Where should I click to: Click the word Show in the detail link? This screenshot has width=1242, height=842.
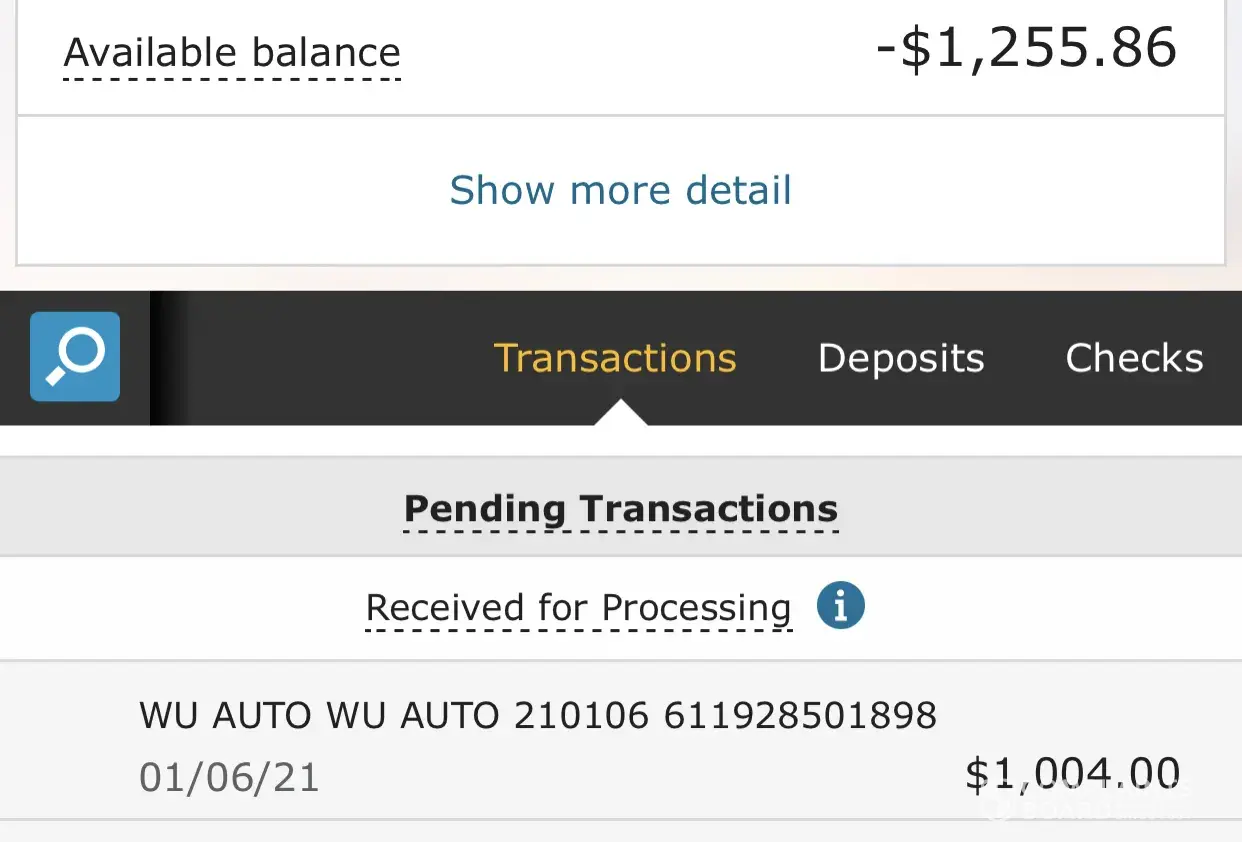click(502, 190)
